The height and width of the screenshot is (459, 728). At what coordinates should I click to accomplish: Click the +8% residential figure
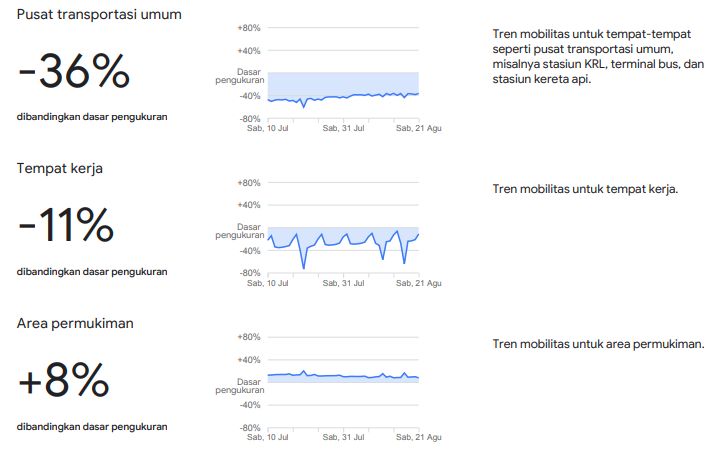point(64,380)
